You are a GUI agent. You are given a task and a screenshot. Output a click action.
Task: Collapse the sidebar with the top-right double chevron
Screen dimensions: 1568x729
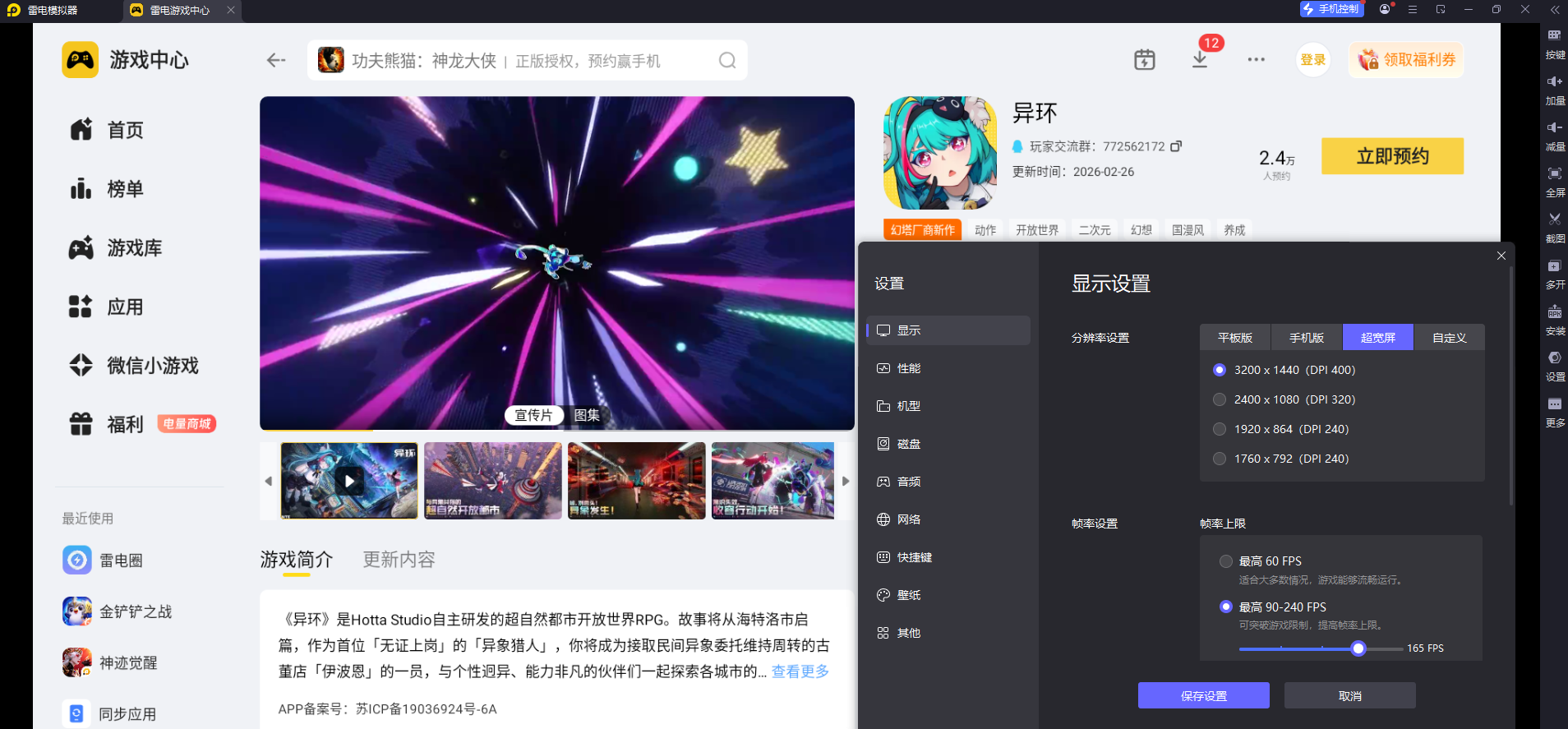tap(1554, 10)
